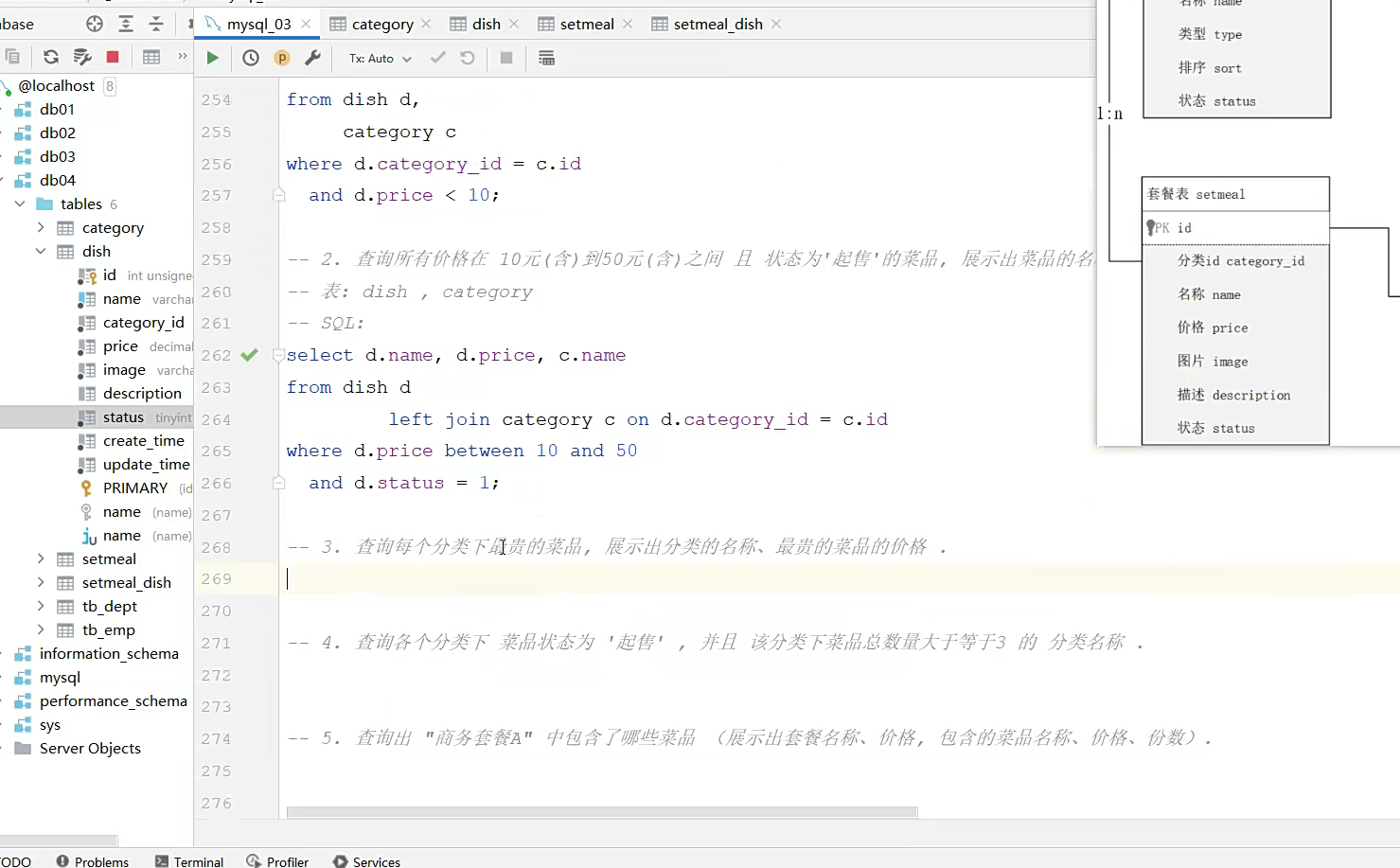Select the Server Objects node

(90, 748)
